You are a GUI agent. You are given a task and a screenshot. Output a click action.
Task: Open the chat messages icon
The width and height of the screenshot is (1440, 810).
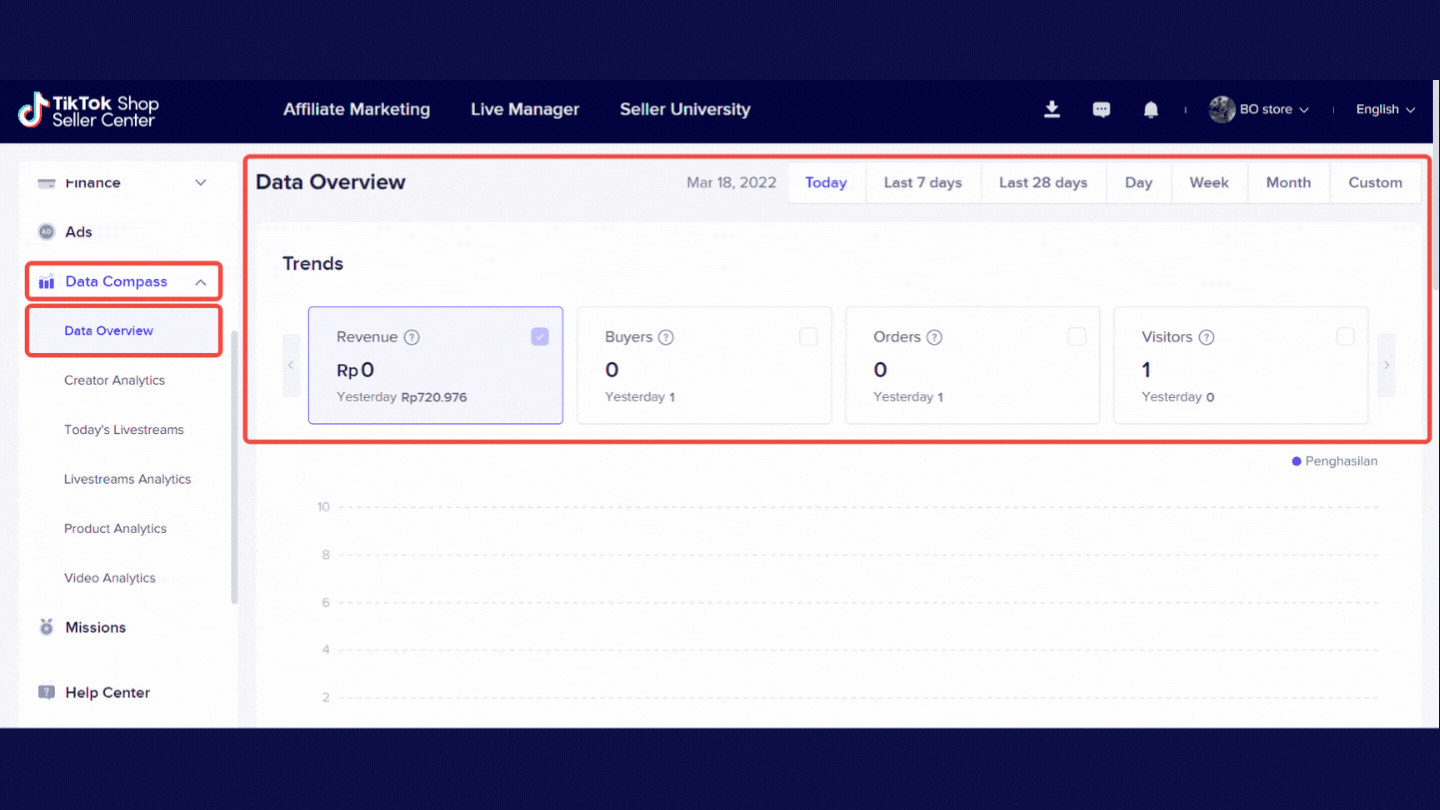pos(1101,110)
